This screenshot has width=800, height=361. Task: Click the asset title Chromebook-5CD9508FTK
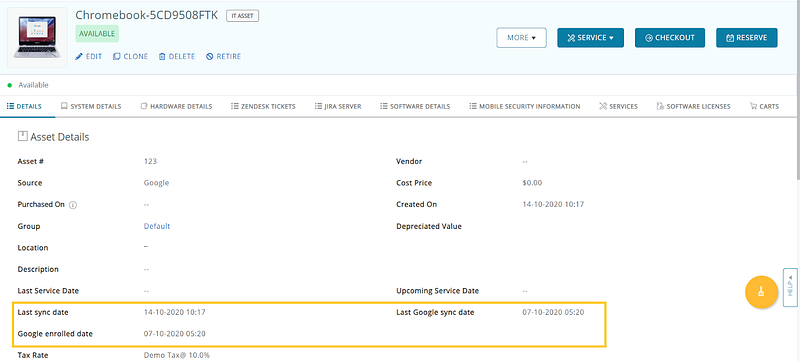(x=146, y=15)
